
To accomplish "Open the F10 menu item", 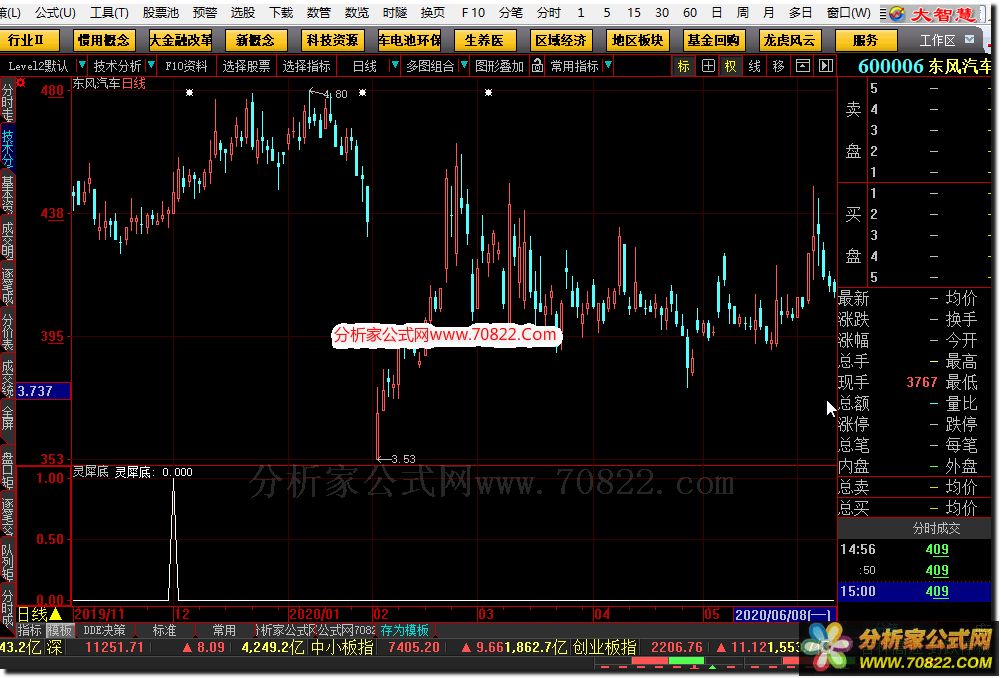I will (x=473, y=12).
